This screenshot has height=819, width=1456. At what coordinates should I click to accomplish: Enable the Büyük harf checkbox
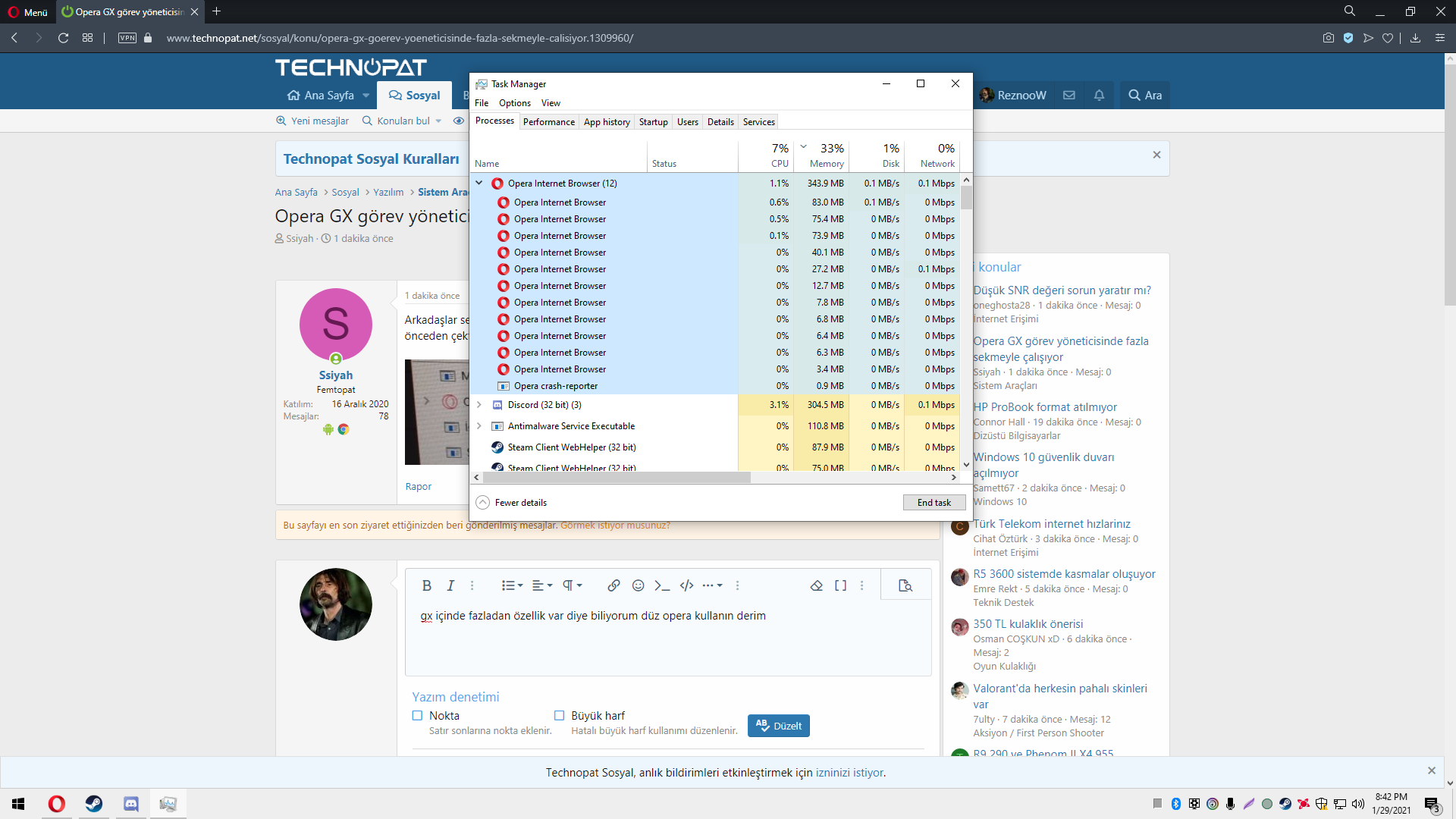point(559,715)
